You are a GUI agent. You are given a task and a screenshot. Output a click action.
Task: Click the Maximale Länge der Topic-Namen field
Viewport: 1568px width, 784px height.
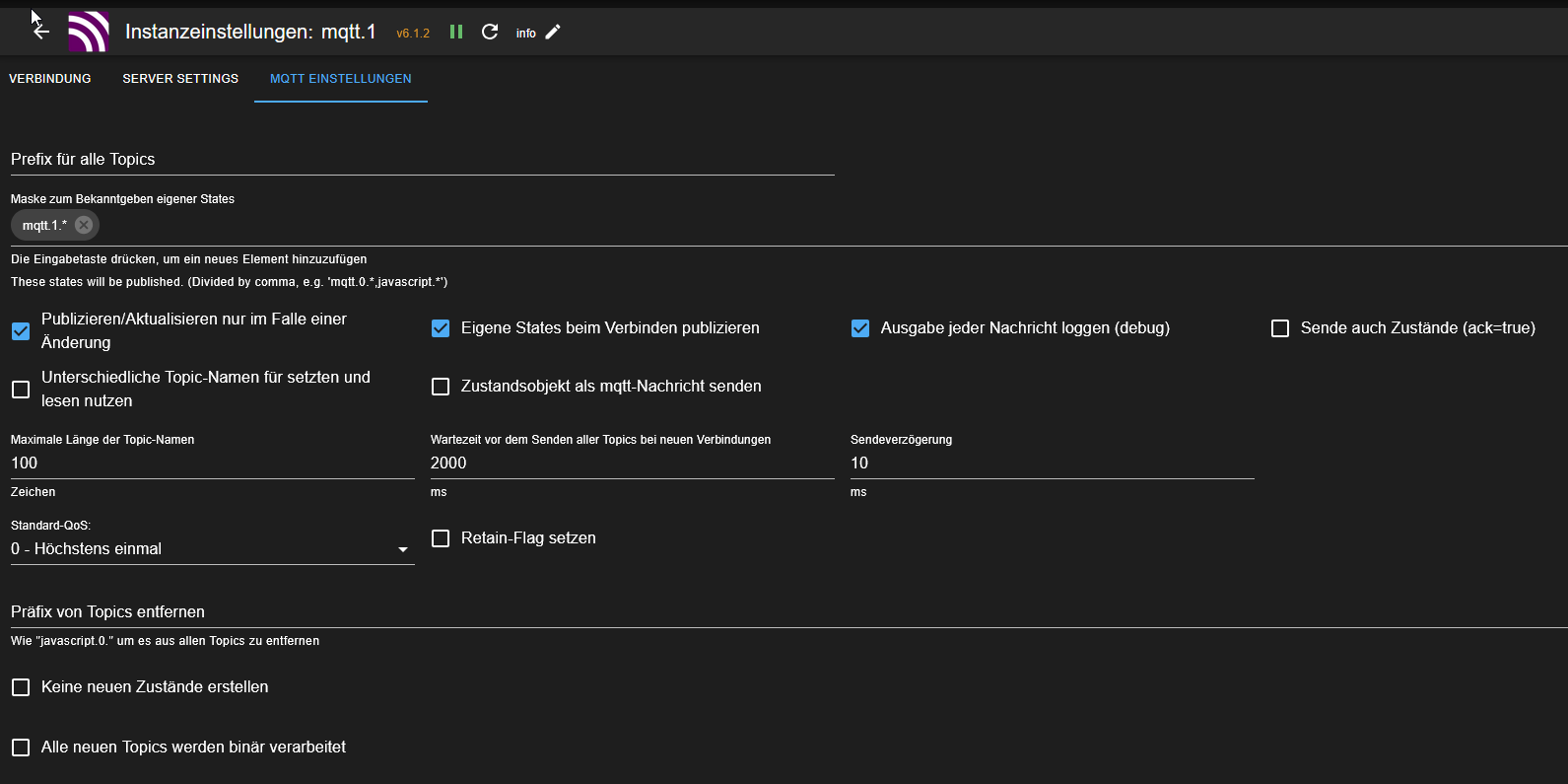pos(212,463)
